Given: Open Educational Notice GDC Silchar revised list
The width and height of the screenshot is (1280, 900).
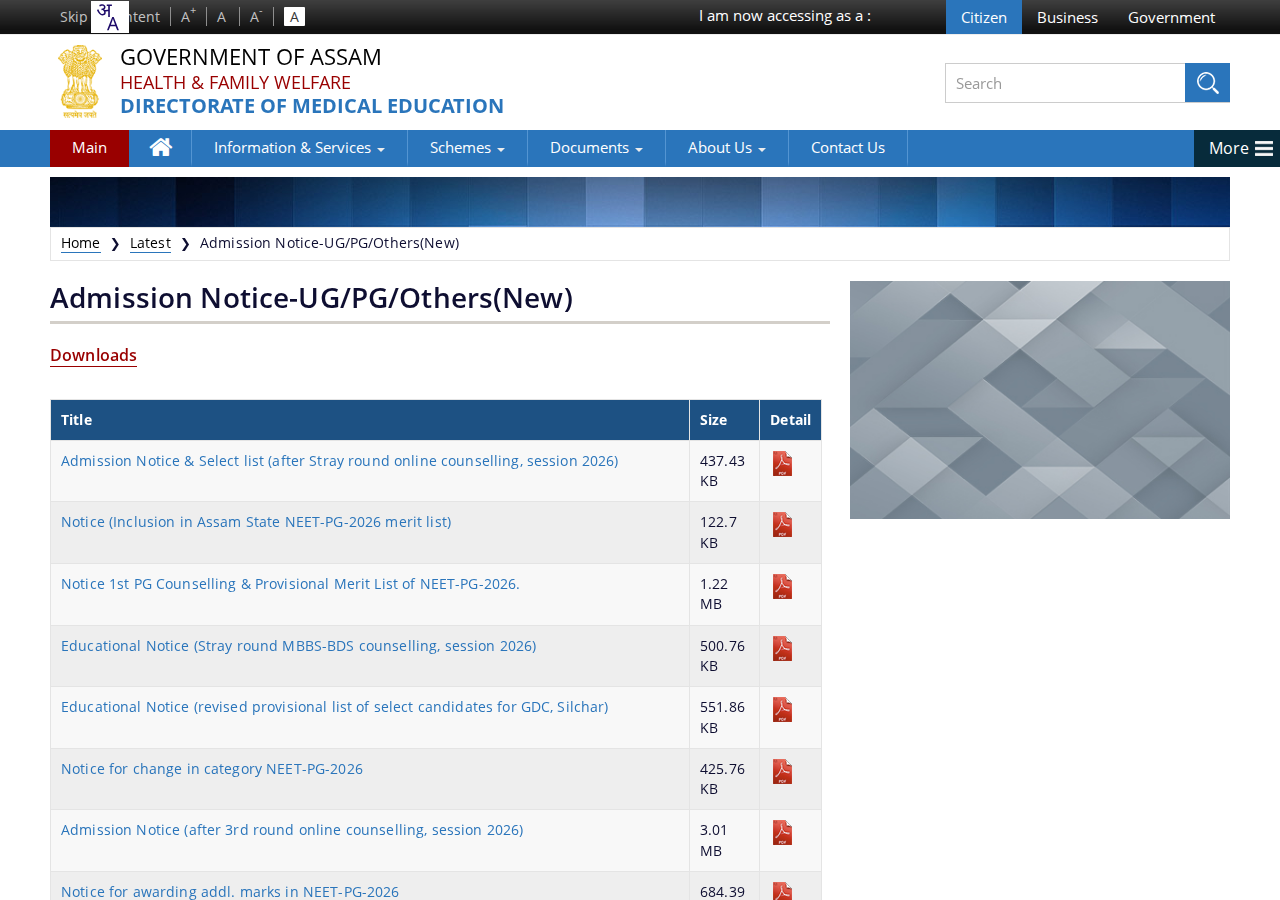Looking at the screenshot, I should [x=334, y=707].
